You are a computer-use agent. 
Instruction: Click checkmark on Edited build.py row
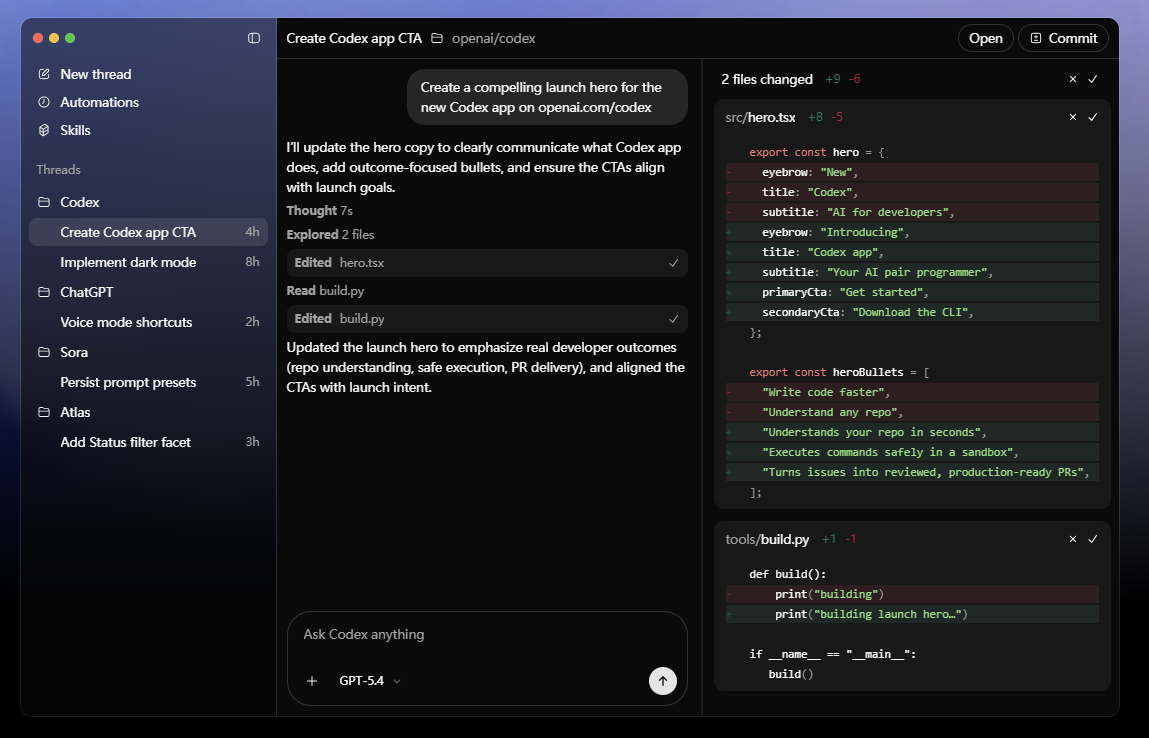(673, 320)
